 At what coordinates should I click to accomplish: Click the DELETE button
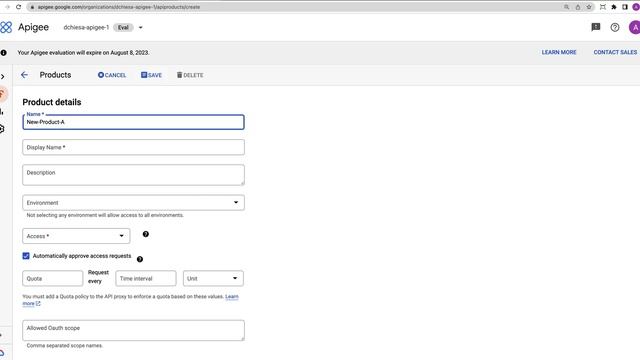(190, 75)
